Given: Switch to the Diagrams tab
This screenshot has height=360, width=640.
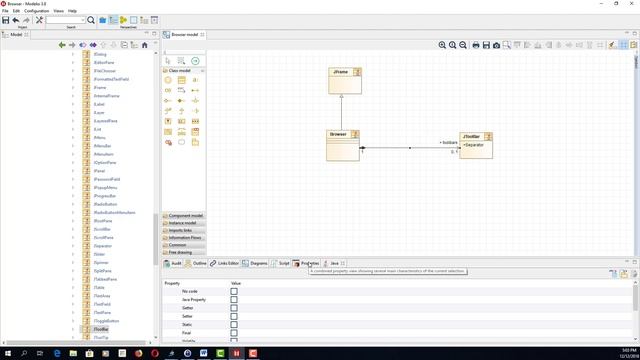Looking at the screenshot, I should click(x=255, y=263).
